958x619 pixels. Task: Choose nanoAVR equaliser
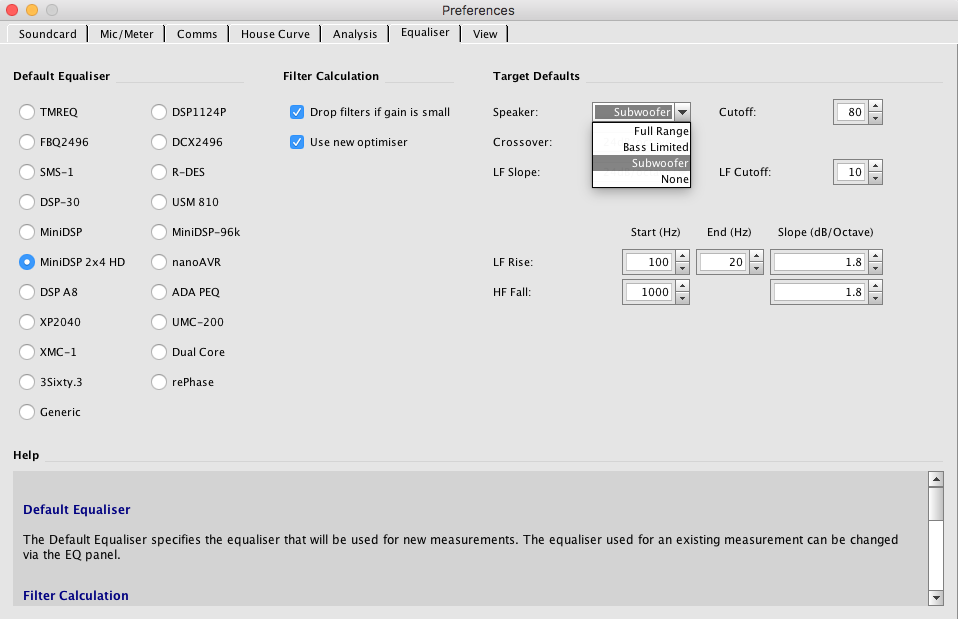click(x=186, y=262)
